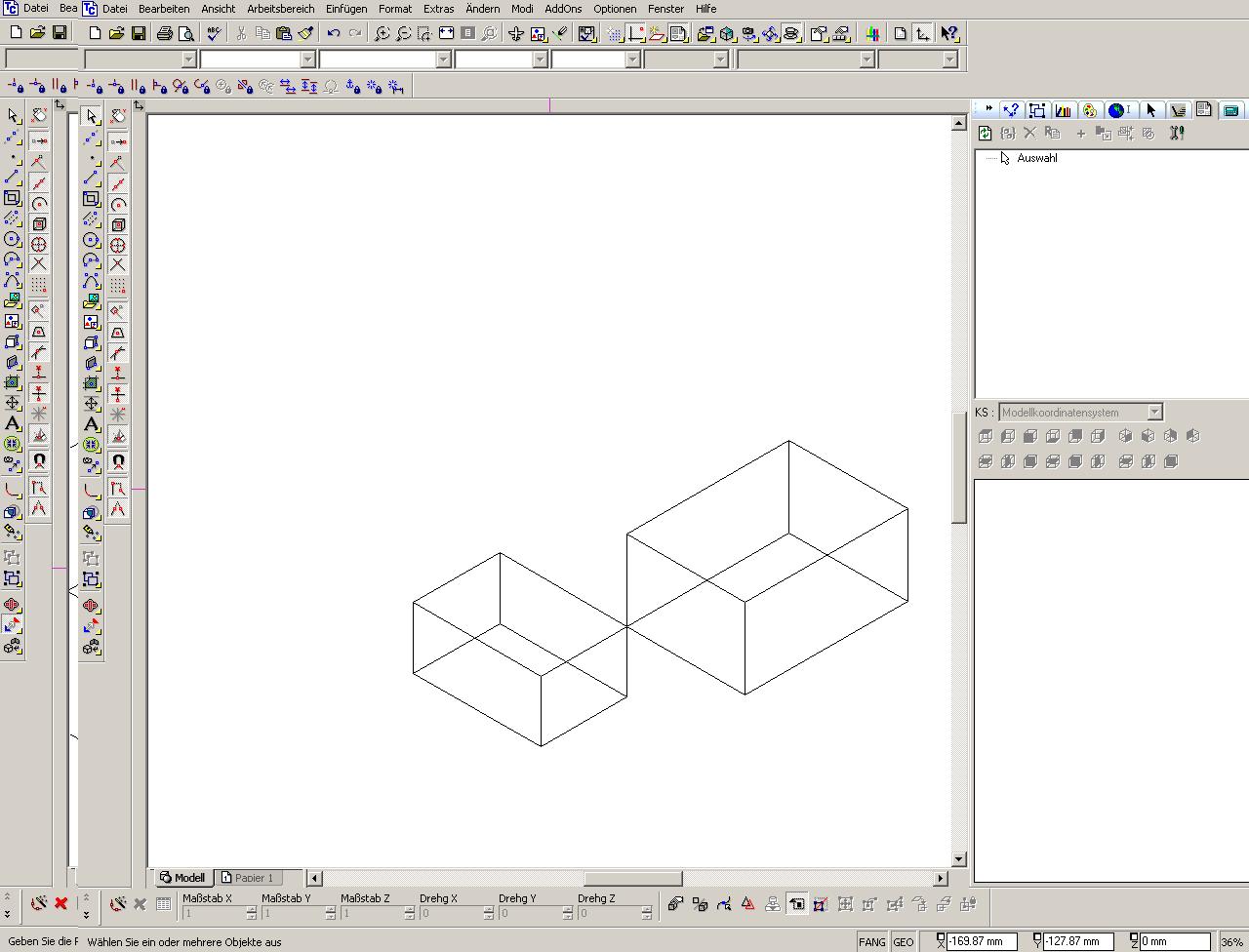
Task: Open the Ansicht menu
Action: 218,9
